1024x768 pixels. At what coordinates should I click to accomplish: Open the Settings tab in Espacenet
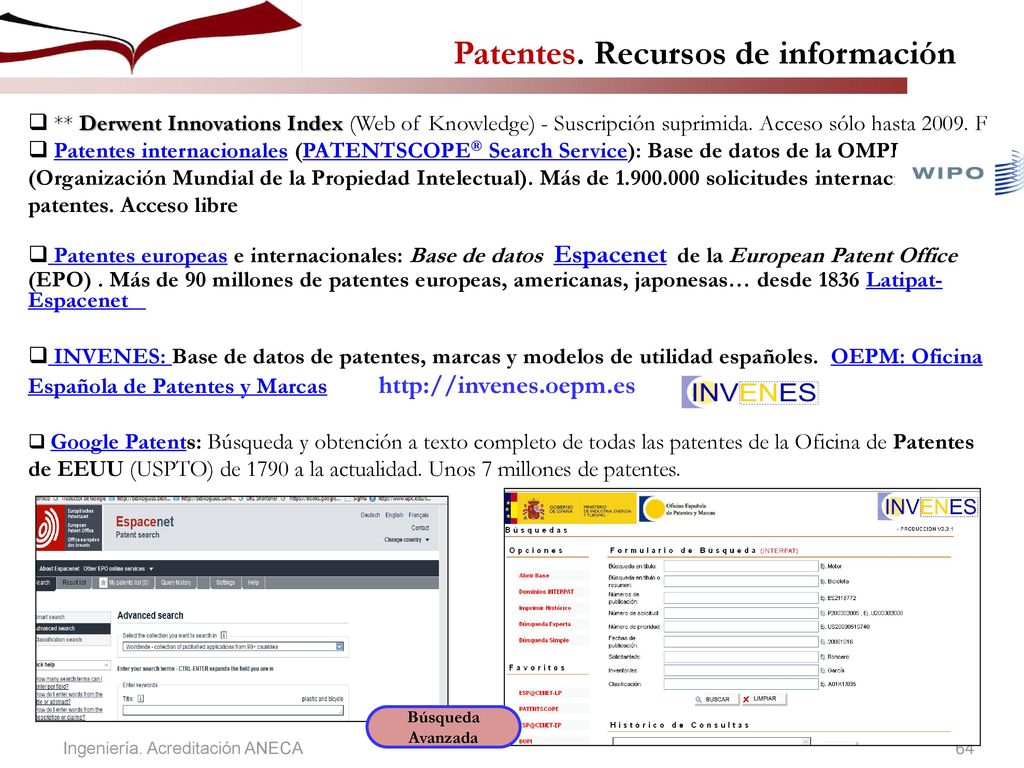coord(225,583)
